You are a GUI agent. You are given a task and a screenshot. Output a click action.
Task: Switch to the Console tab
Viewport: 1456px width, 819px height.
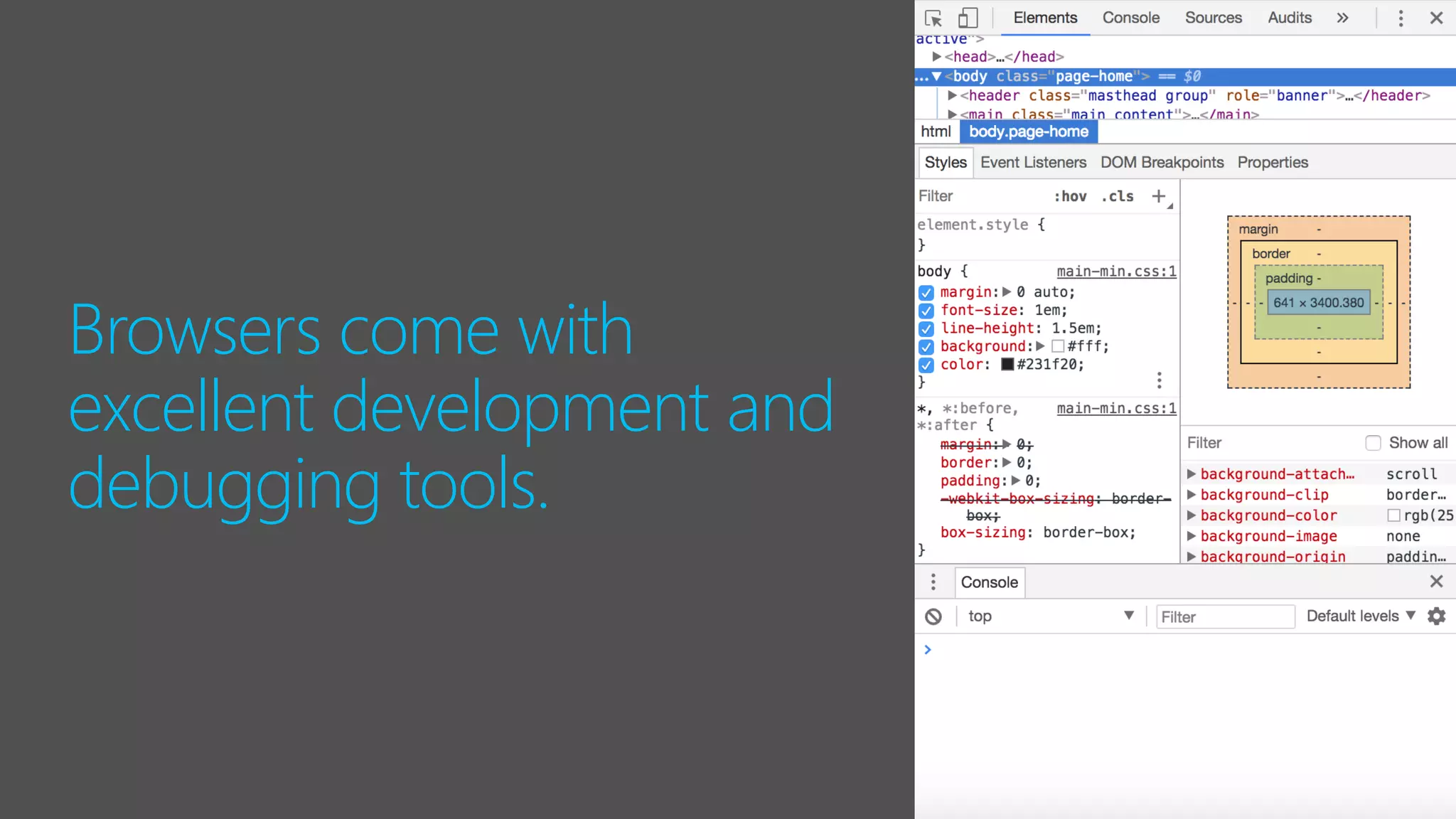pyautogui.click(x=1130, y=18)
